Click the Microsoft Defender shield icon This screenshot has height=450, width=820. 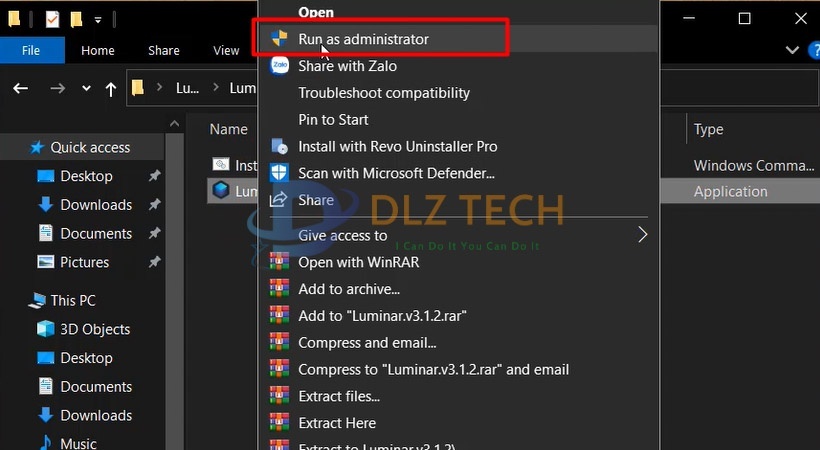pos(279,173)
